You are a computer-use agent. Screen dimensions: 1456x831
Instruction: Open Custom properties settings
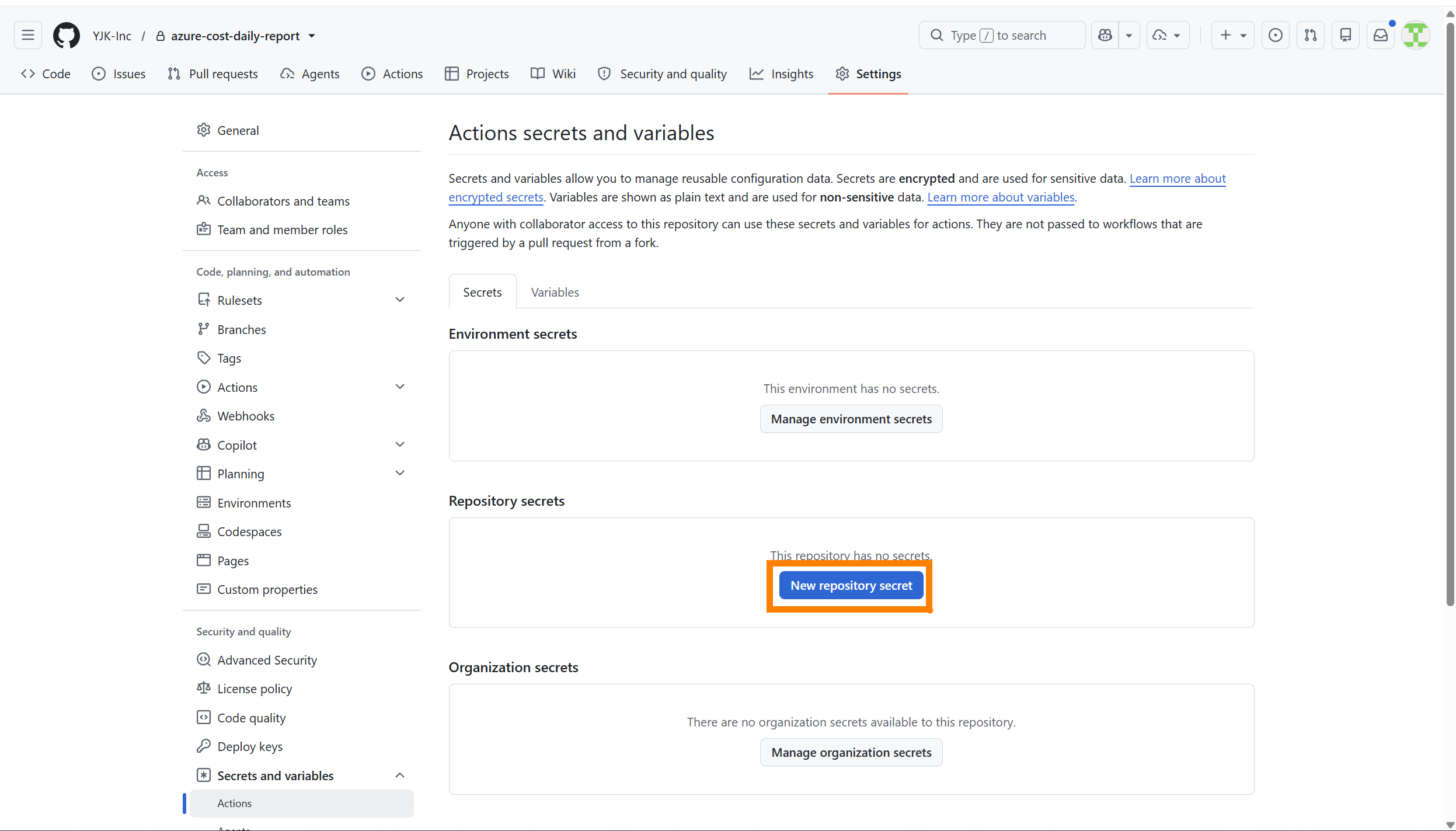coord(302,590)
